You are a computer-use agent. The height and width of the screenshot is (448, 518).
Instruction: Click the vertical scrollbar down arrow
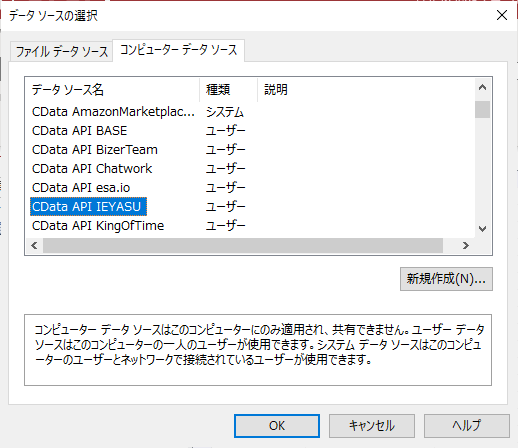[x=482, y=229]
